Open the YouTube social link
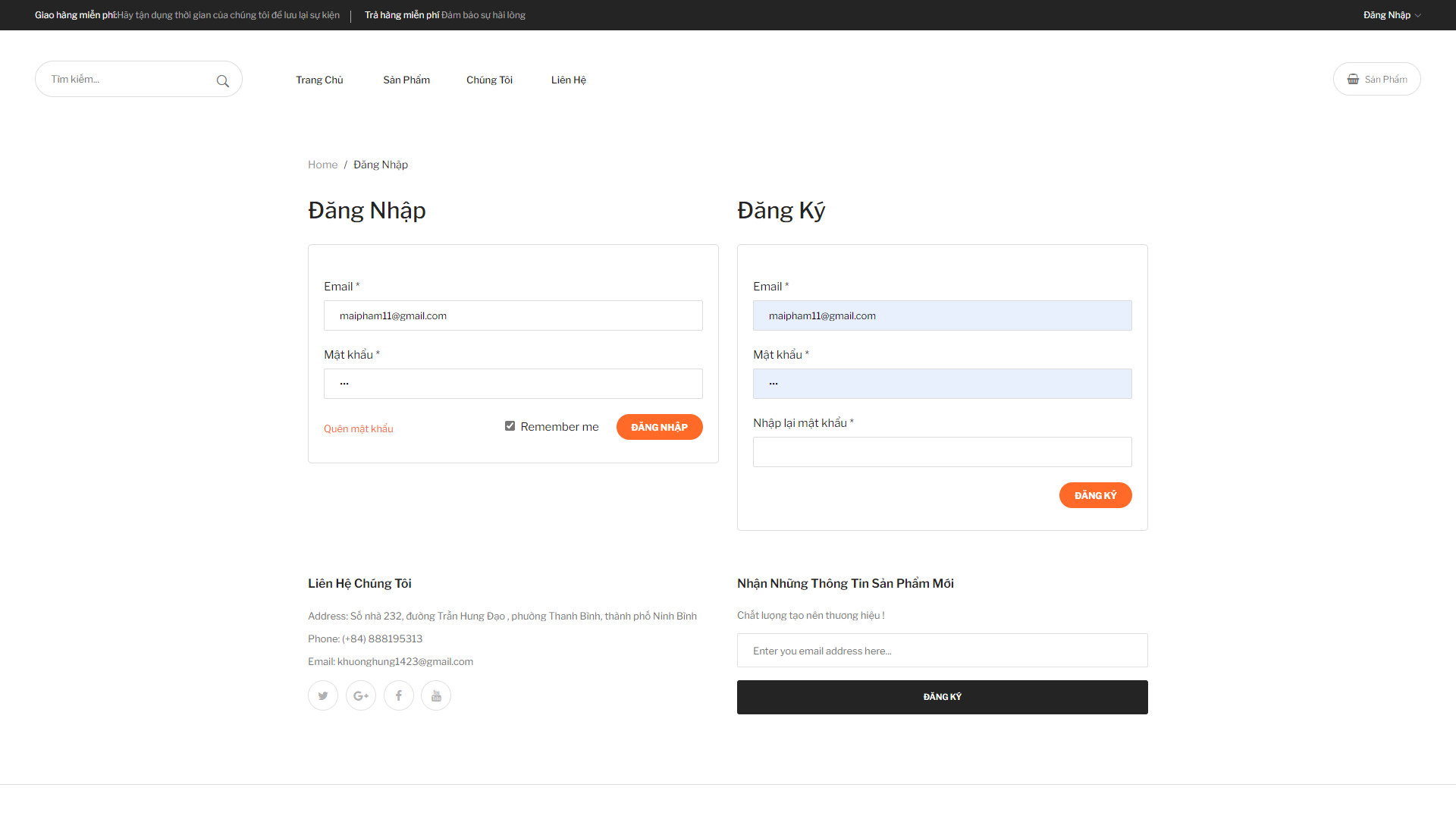 pyautogui.click(x=436, y=695)
